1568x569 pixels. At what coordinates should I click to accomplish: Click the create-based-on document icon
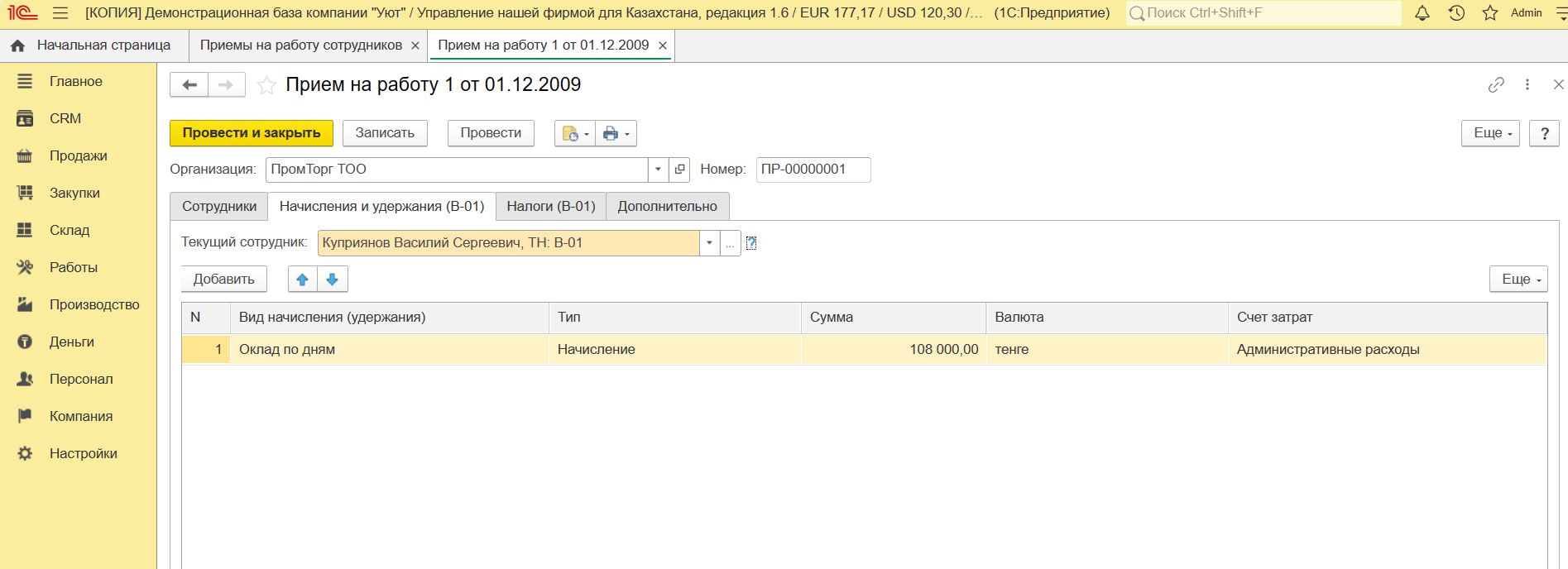tap(574, 133)
